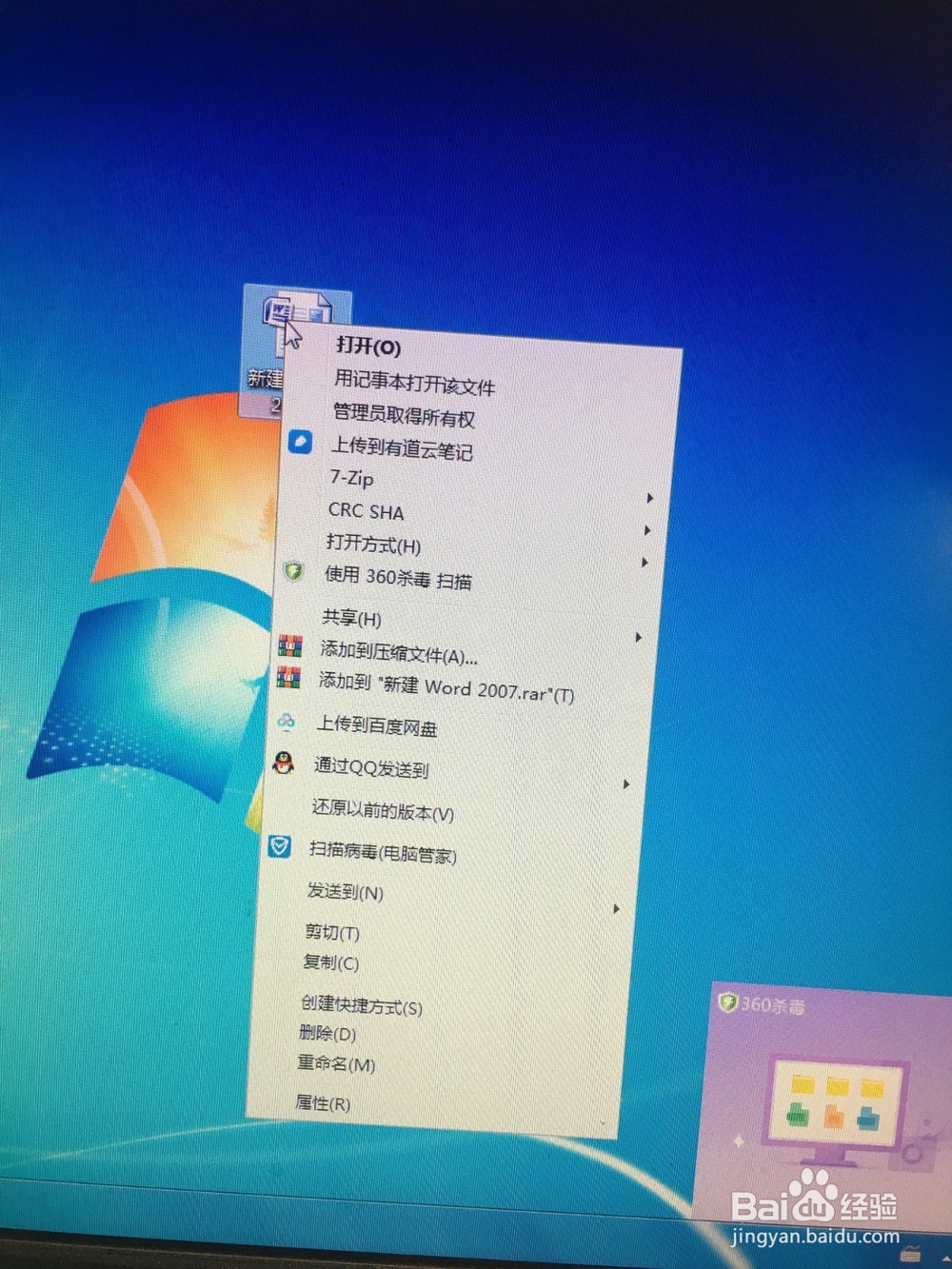Expand the 发送到(N) submenu arrow
This screenshot has width=952, height=1269.
[x=618, y=910]
